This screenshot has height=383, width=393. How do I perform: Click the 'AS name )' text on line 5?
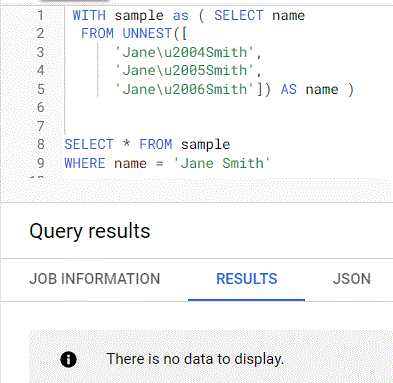(x=317, y=89)
